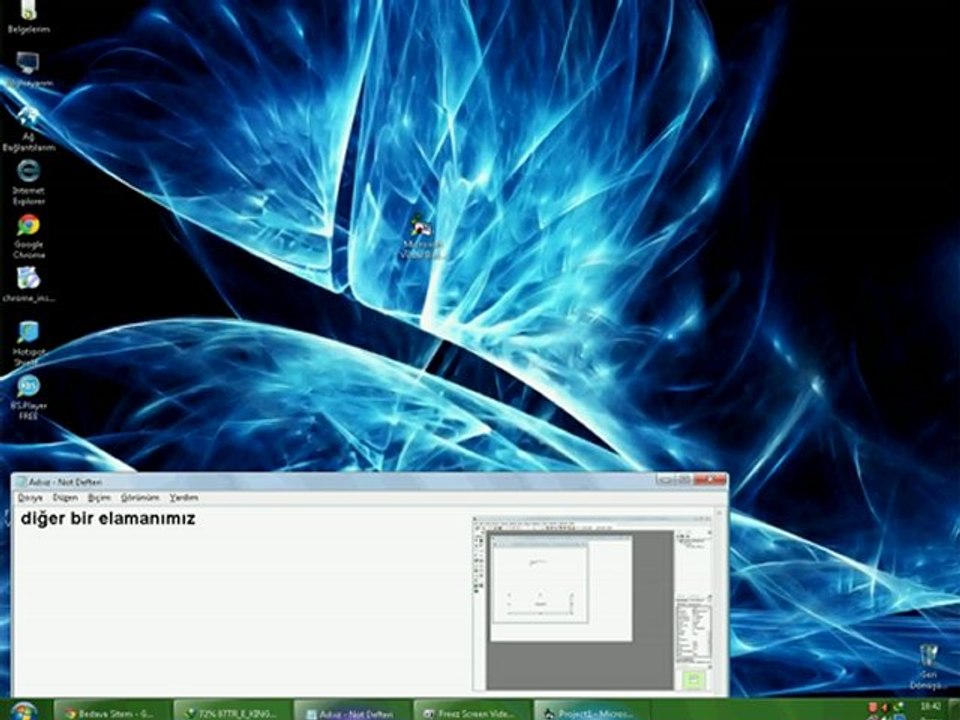The height and width of the screenshot is (720, 960).
Task: Select the BS.Player FREE desktop icon
Action: click(x=28, y=397)
